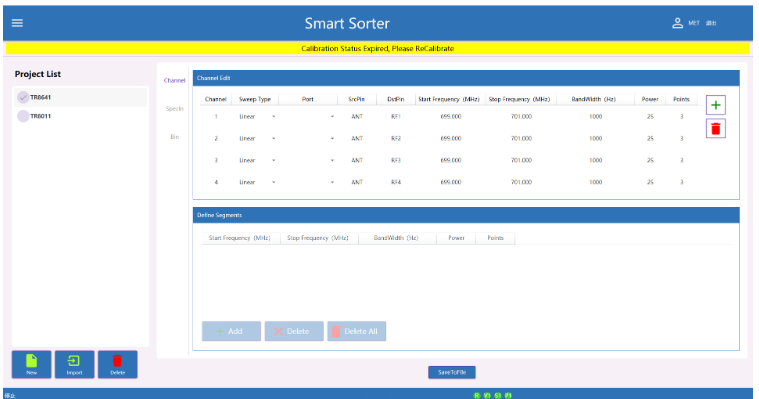Open Sweep Type dropdown for channel 3
This screenshot has width=759, height=399.
(x=273, y=160)
